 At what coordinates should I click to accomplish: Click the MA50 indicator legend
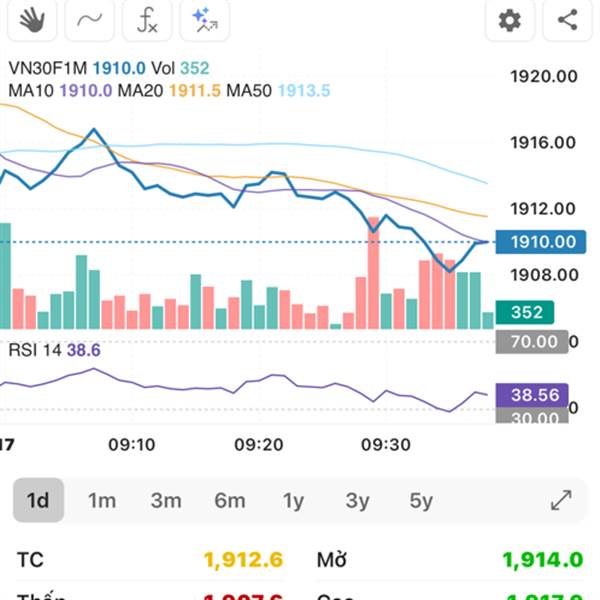pos(249,91)
